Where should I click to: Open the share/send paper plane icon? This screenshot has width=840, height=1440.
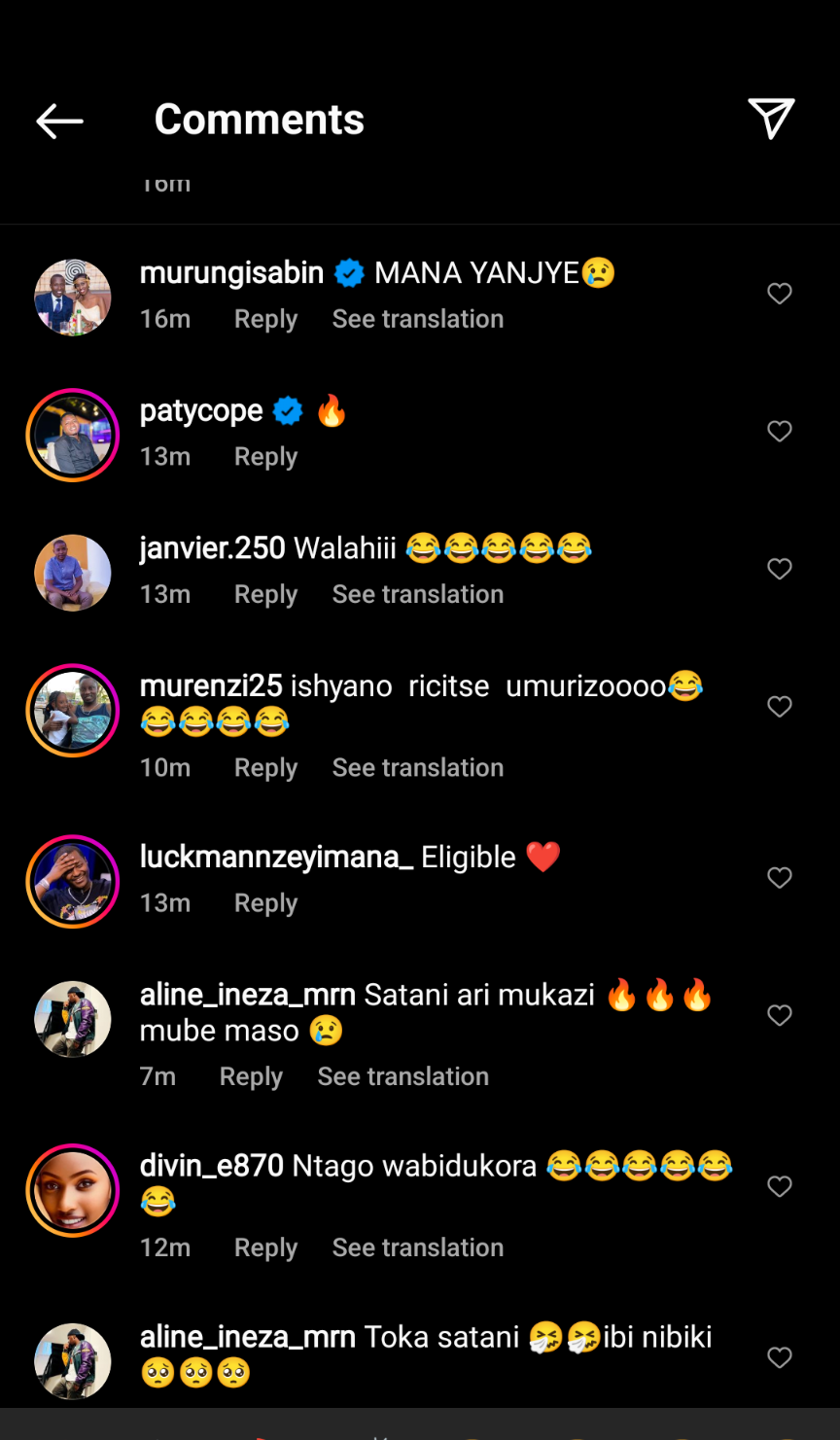point(772,119)
